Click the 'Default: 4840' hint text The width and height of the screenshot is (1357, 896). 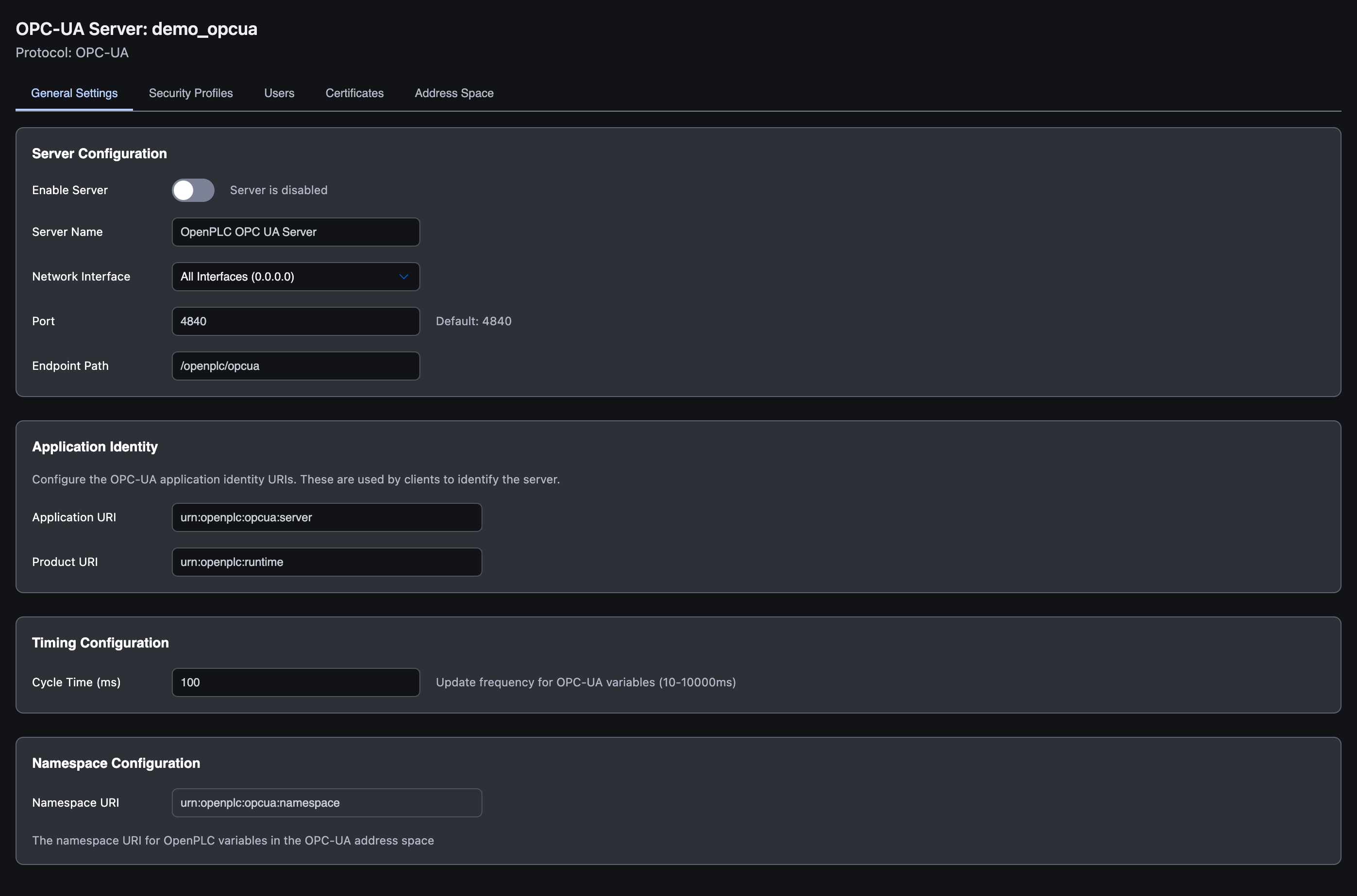473,321
